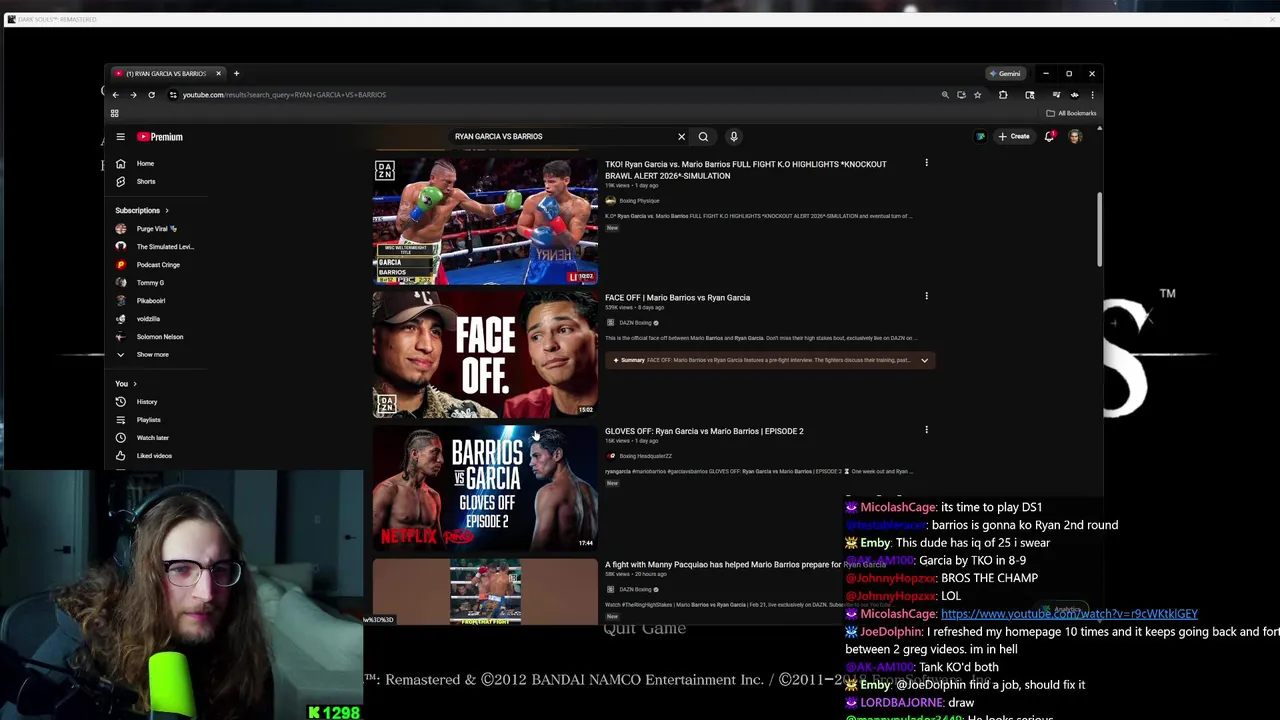Clear the search query with X
Screen dimensions: 1280x720
coord(681,137)
